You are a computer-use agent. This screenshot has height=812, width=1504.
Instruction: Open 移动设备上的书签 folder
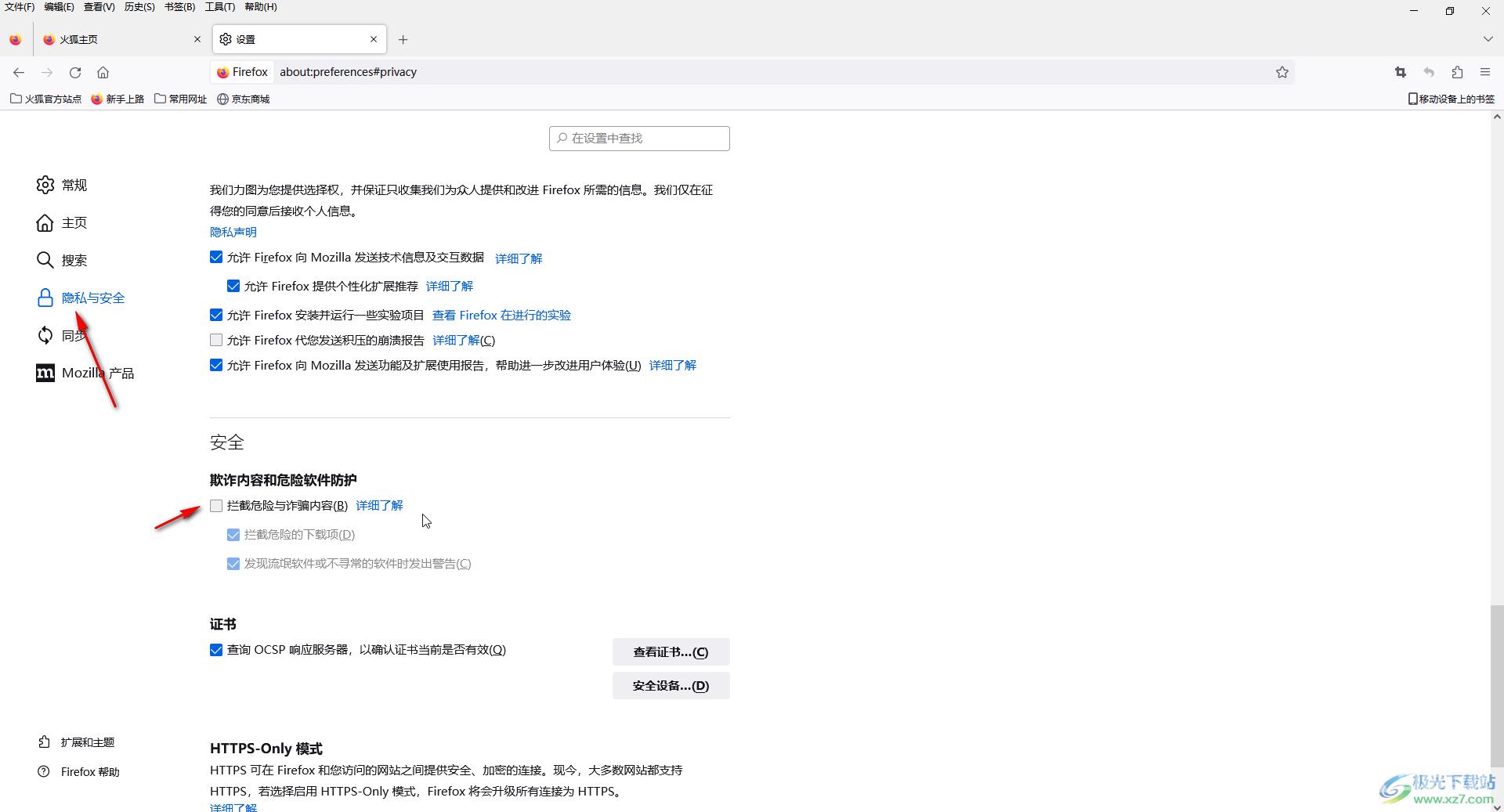[x=1452, y=99]
